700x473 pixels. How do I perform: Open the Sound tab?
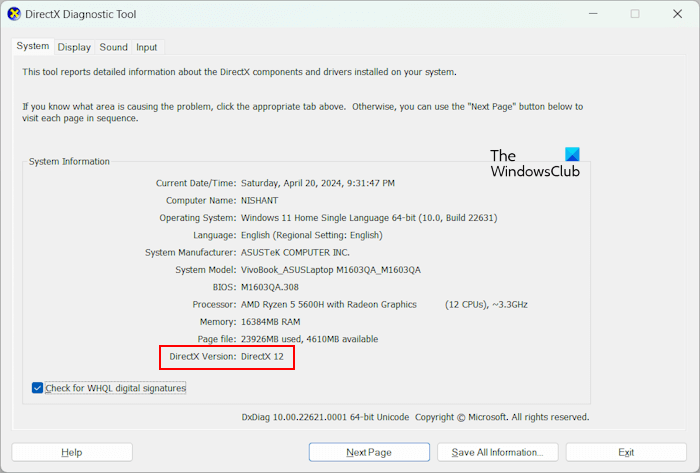pos(113,47)
